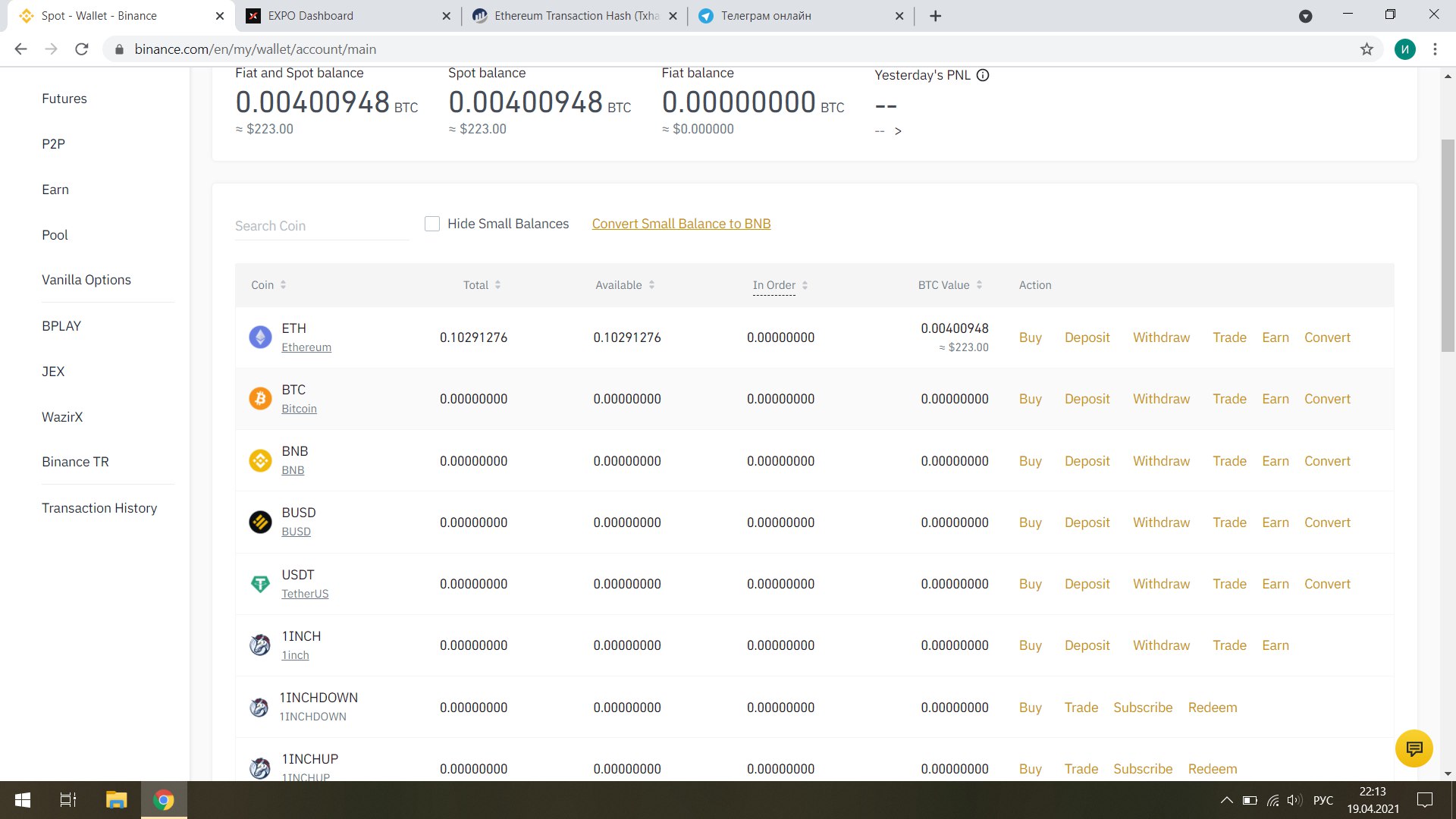1456x819 pixels.
Task: Open Vanilla Options in the sidebar
Action: point(86,280)
